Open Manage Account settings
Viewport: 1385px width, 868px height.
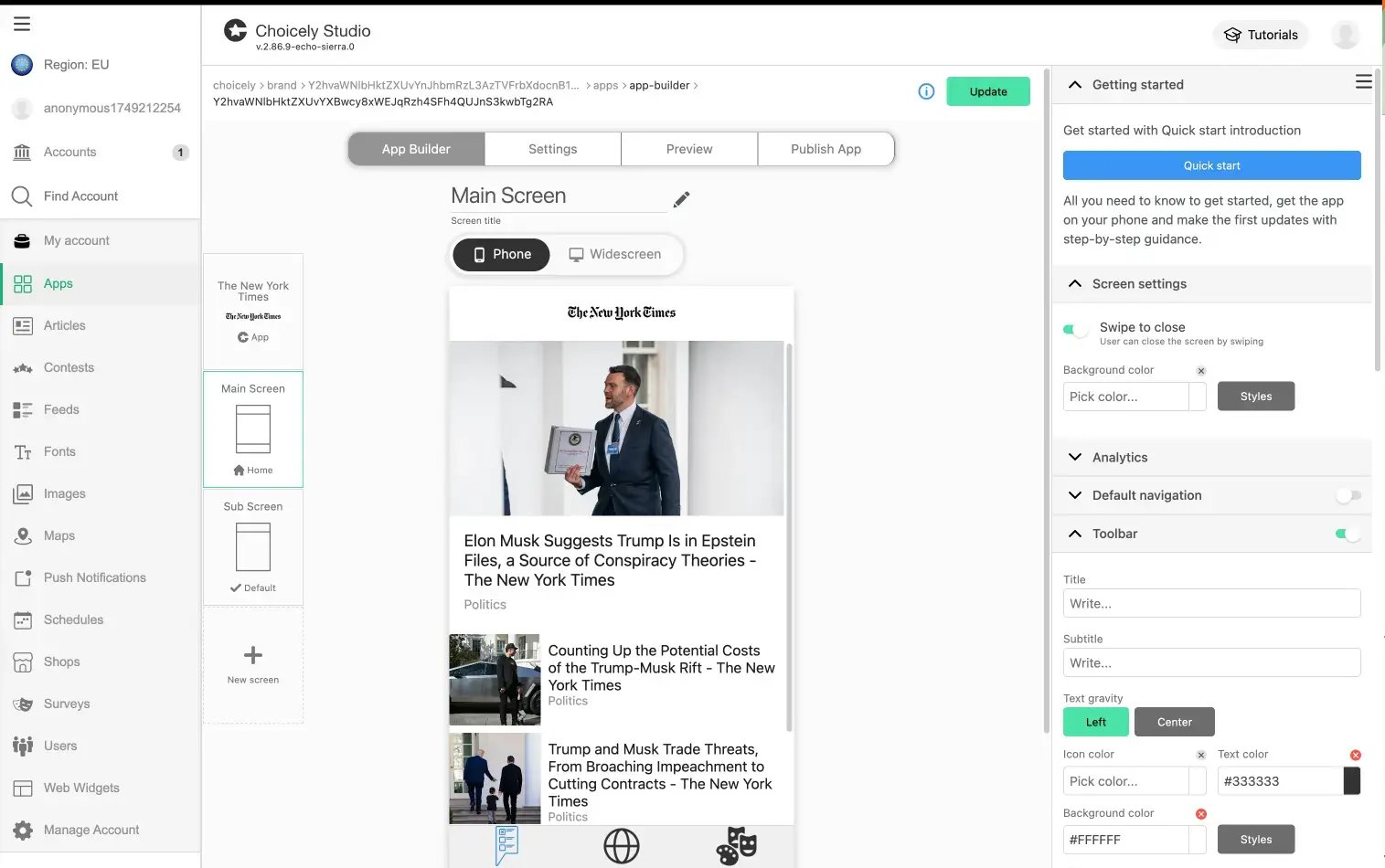click(x=100, y=830)
